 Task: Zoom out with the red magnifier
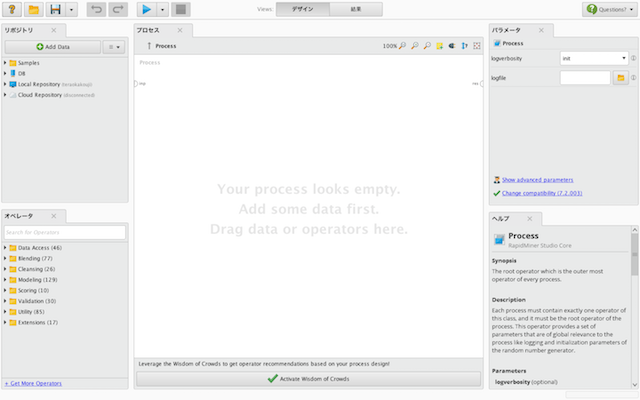[x=427, y=46]
